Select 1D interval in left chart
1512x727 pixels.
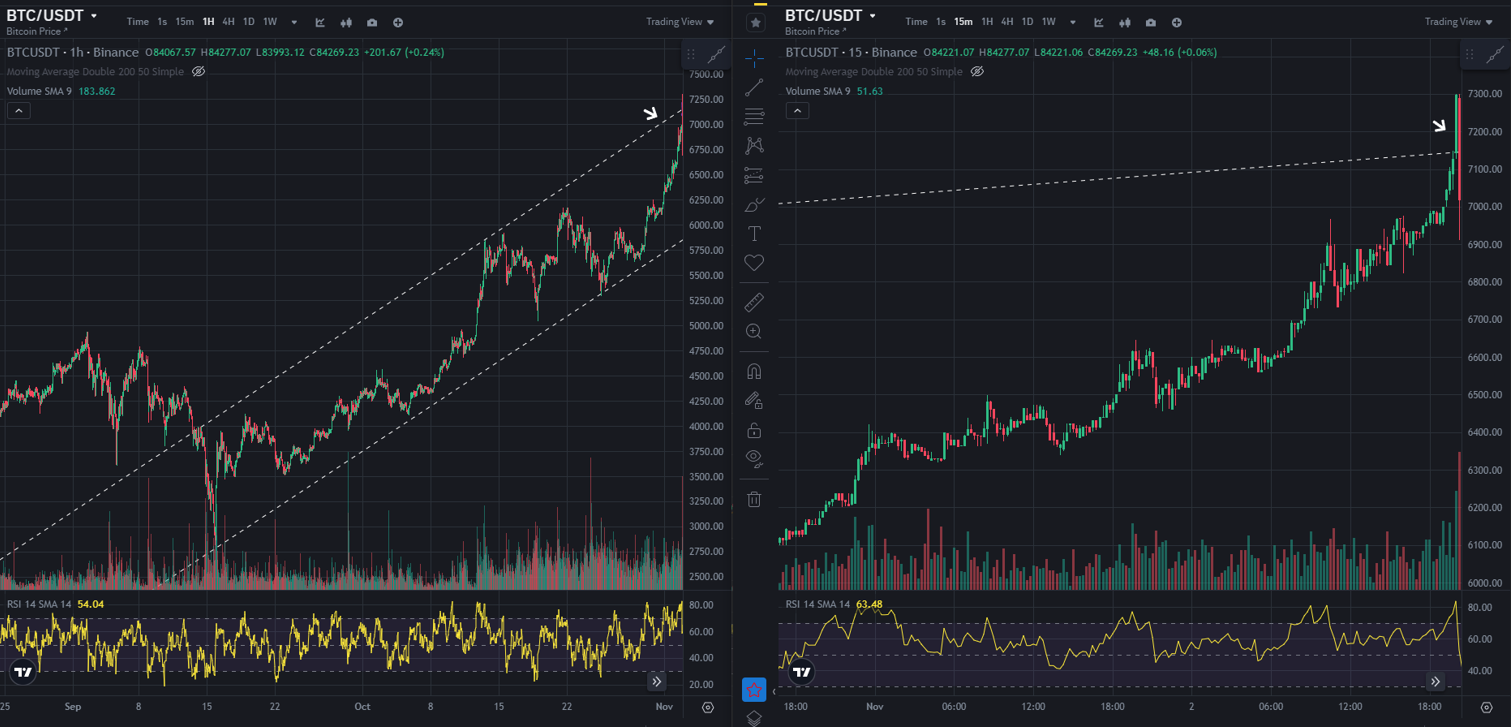249,22
